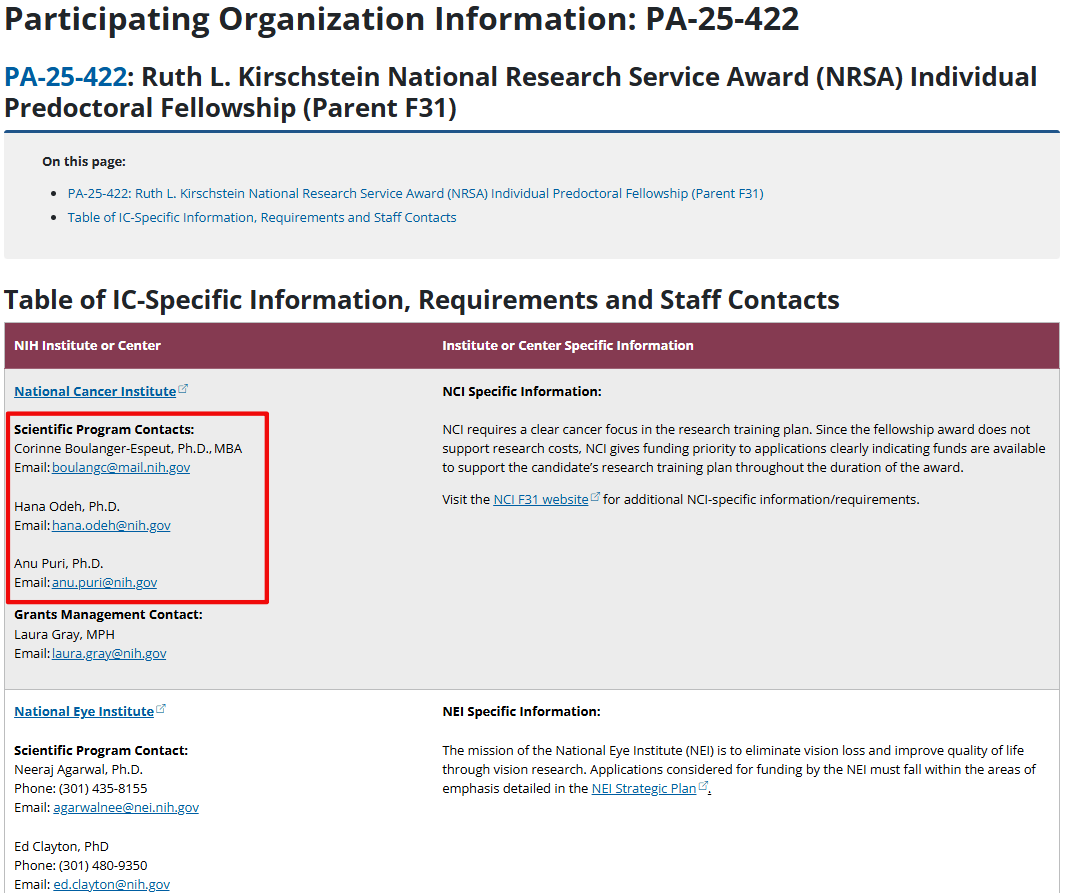The image size is (1074, 893).
Task: Click the hana.odeh@nih.gov email link
Action: [111, 525]
